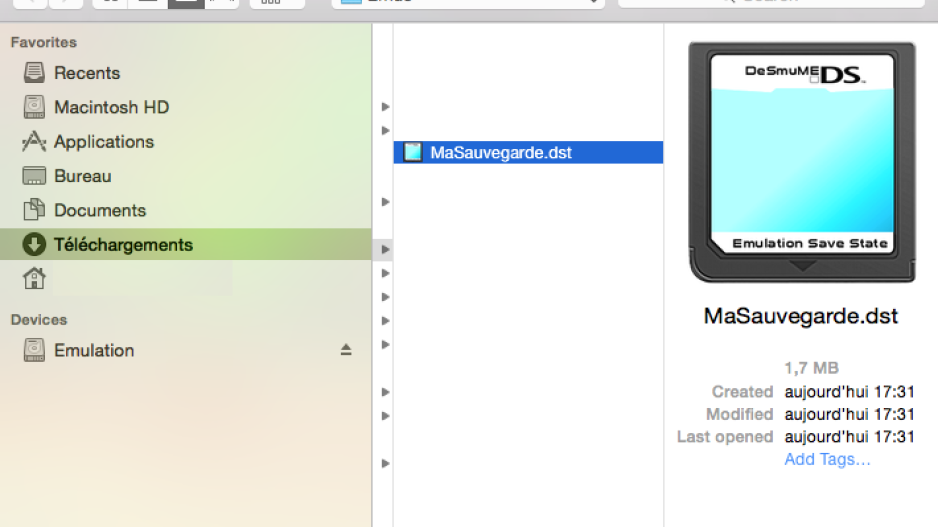
Task: Open Recents via its sidebar icon
Action: [x=34, y=72]
